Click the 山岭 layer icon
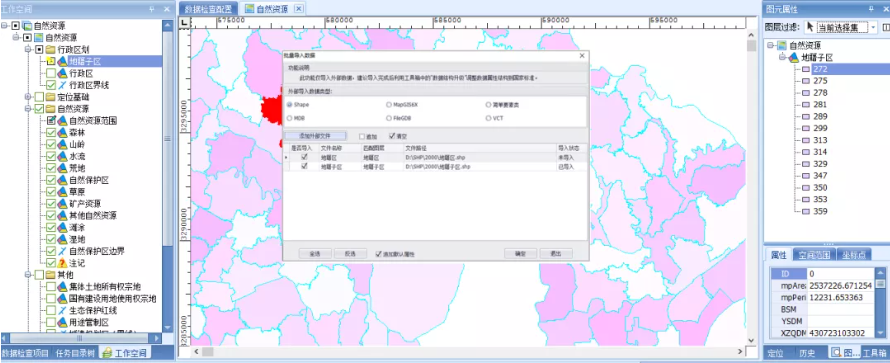This screenshot has height=363, width=890. (62, 145)
